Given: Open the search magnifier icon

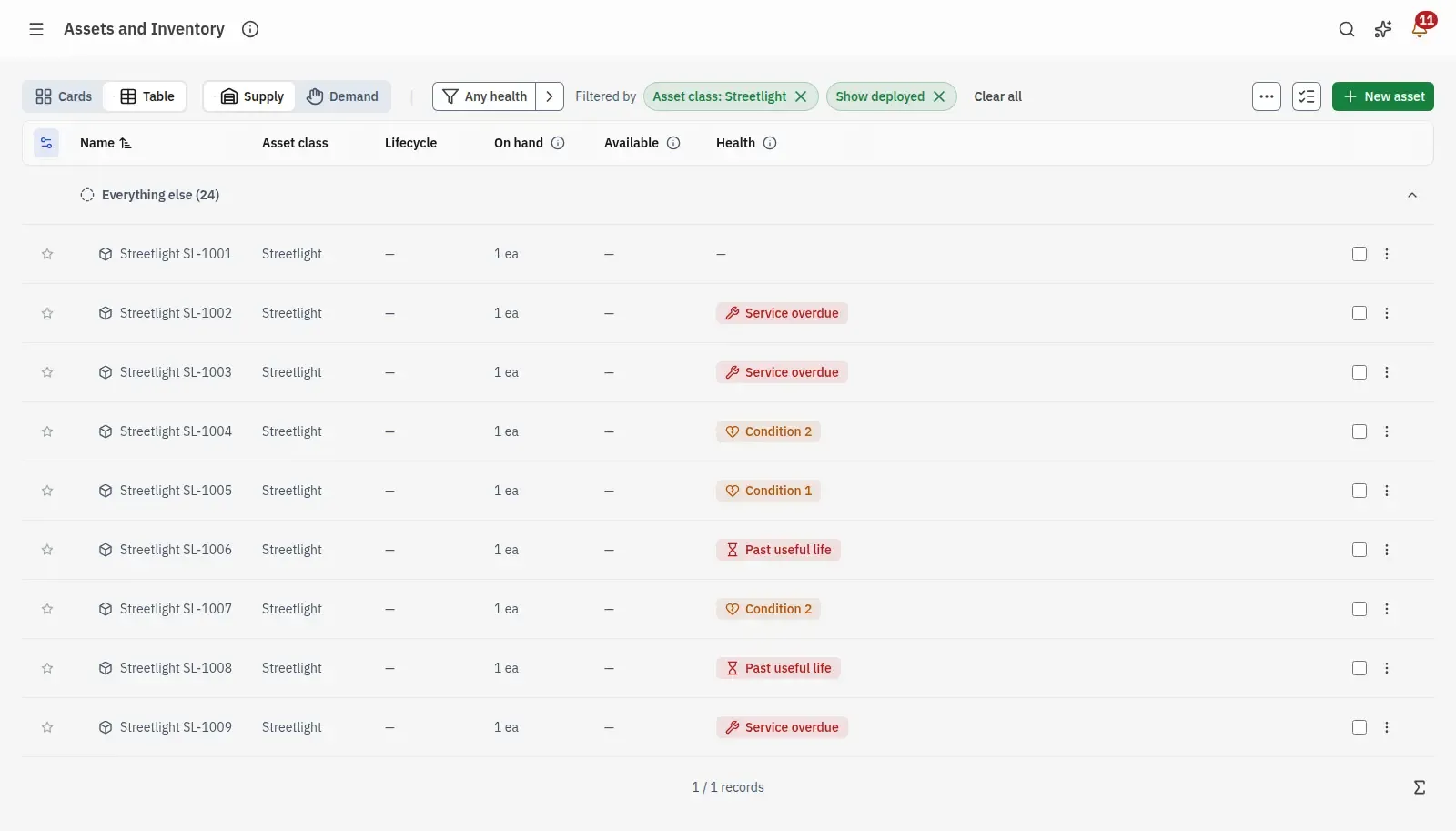Looking at the screenshot, I should point(1347,29).
